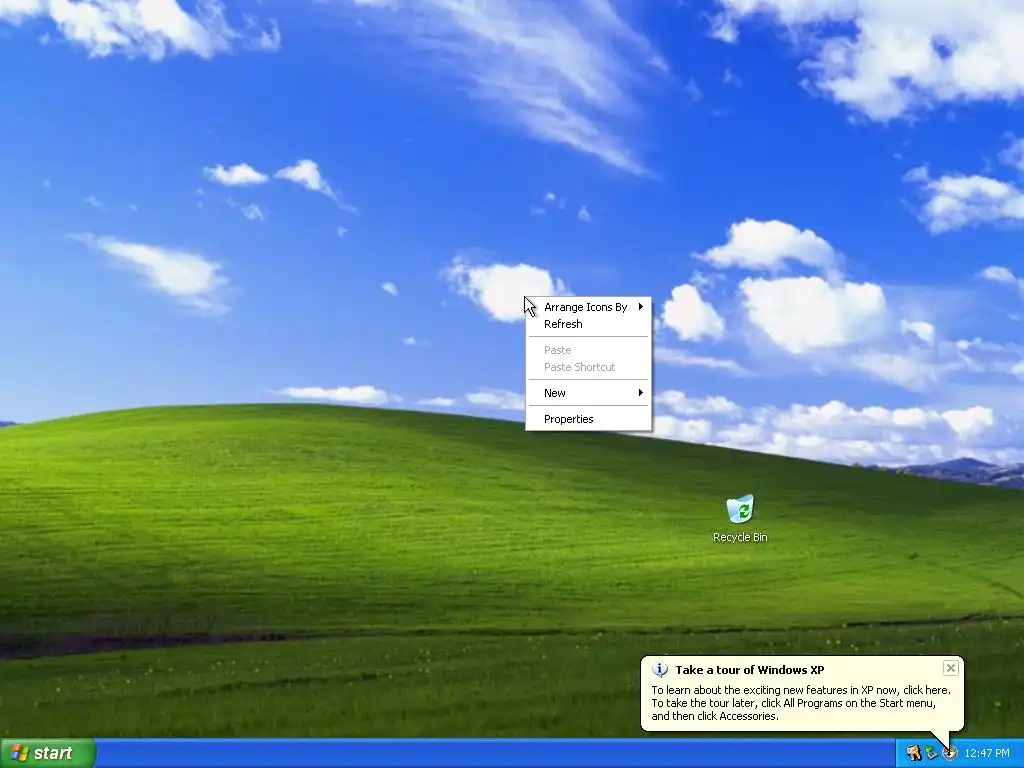
Task: Click the 12:47 PM taskbar clock
Action: [x=987, y=753]
